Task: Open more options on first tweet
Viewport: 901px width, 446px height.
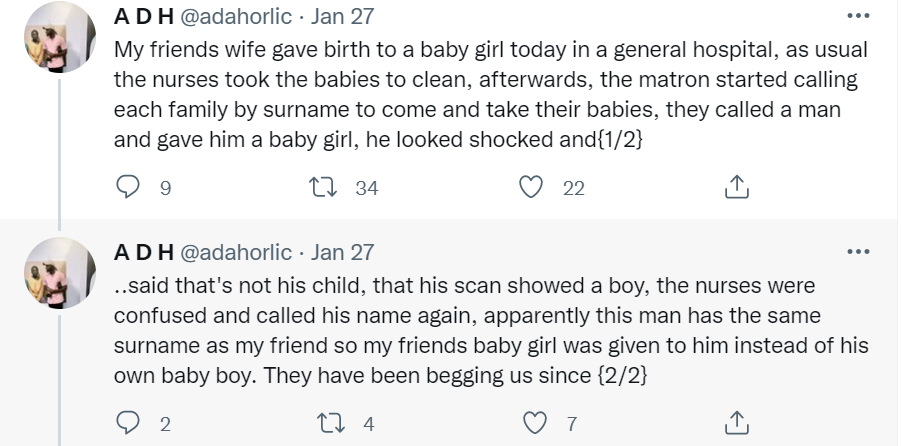Action: click(858, 16)
